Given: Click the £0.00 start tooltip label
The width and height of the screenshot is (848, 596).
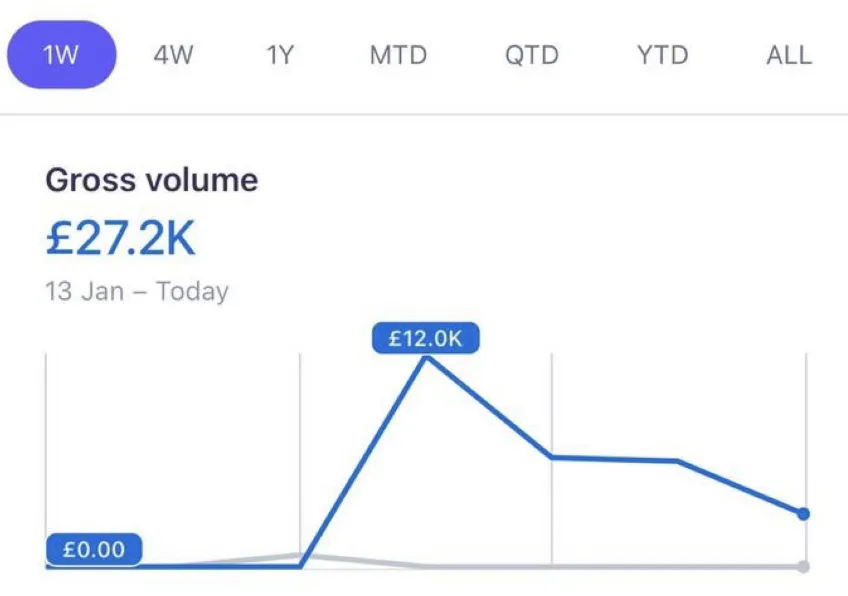Looking at the screenshot, I should pos(94,549).
